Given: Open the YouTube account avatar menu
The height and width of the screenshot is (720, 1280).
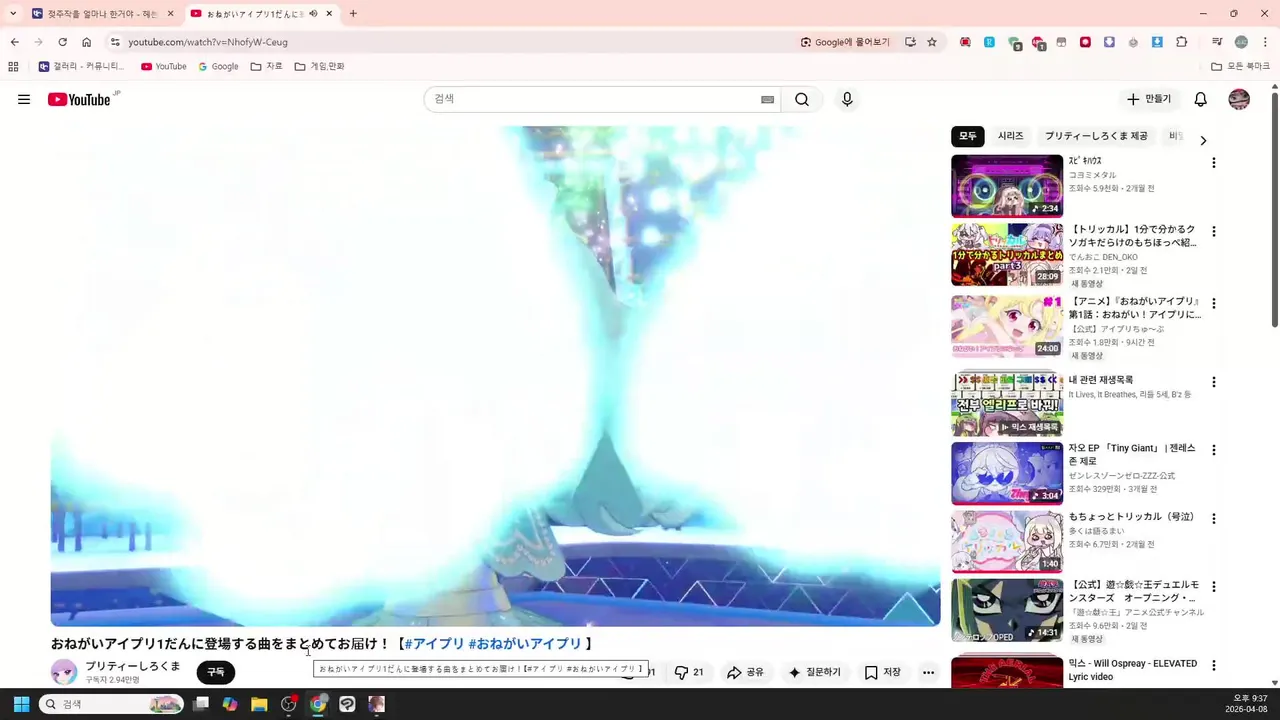Looking at the screenshot, I should (x=1239, y=99).
